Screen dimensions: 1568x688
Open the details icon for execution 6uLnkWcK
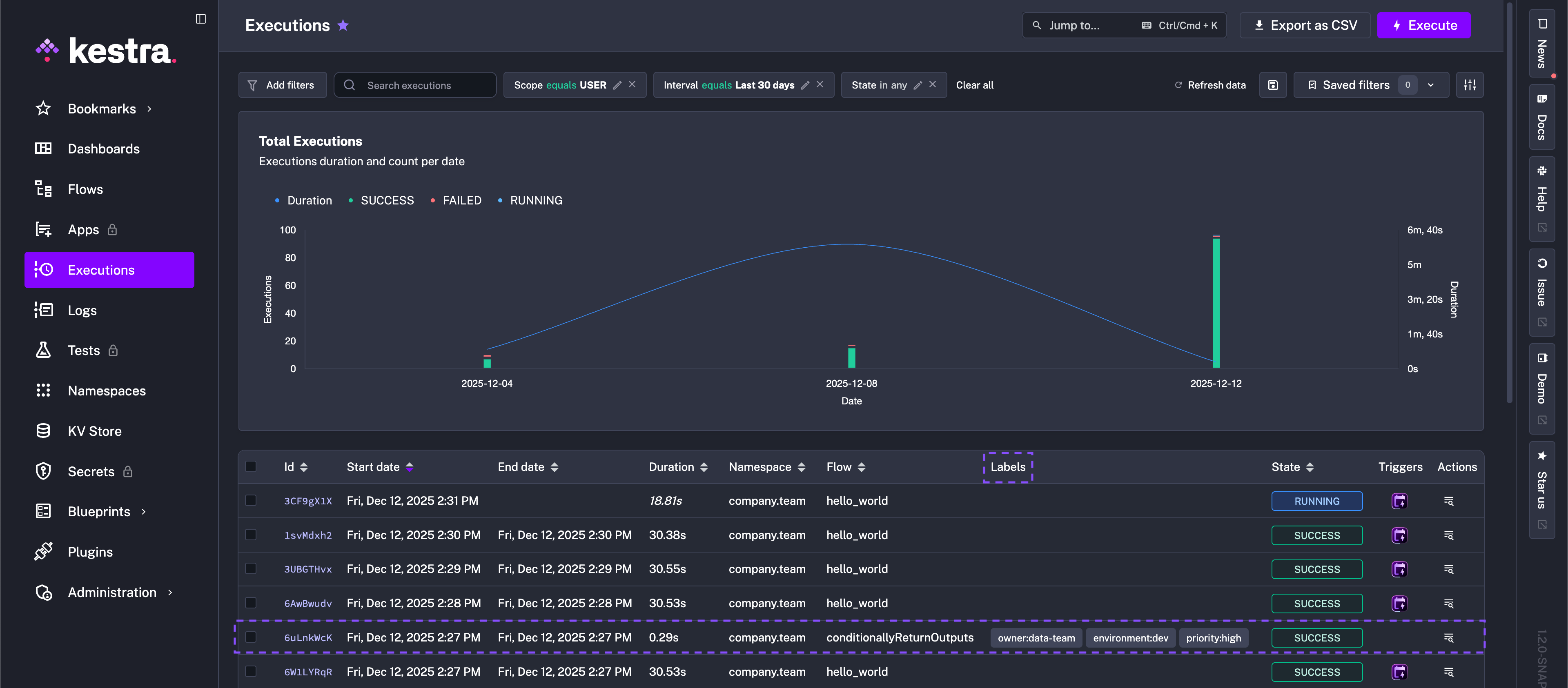tap(1449, 637)
